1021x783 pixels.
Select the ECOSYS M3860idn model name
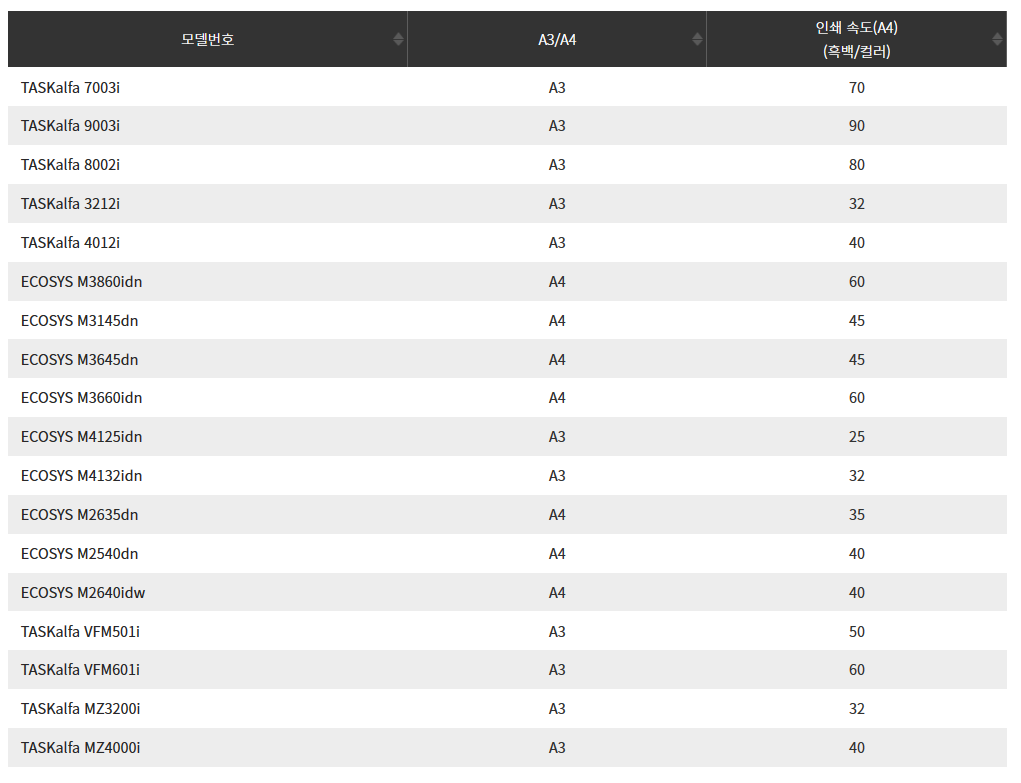pos(81,282)
